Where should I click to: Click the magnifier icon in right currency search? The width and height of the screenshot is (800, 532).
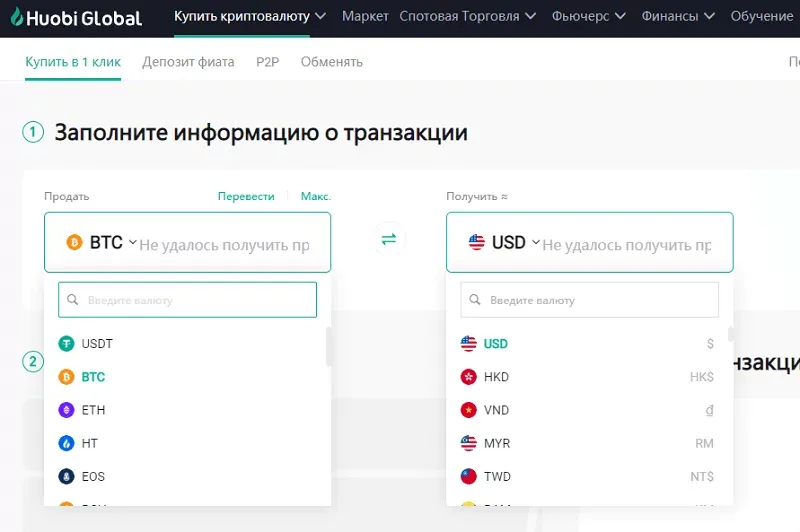(x=475, y=299)
